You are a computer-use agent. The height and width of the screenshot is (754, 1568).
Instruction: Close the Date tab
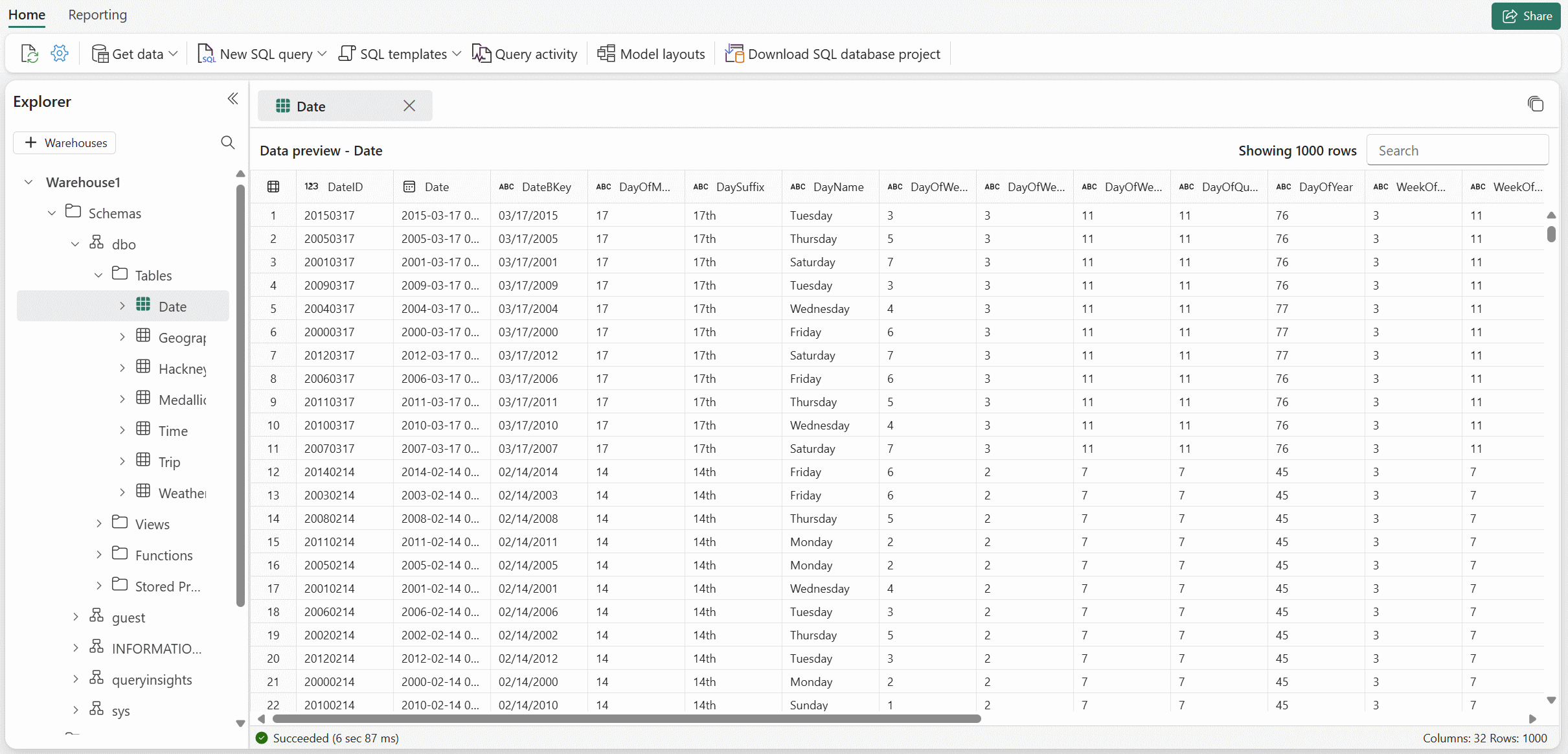[x=409, y=106]
